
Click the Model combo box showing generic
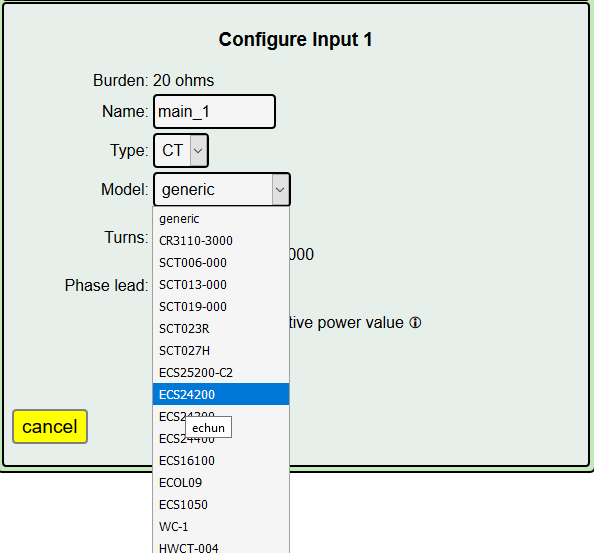(222, 189)
